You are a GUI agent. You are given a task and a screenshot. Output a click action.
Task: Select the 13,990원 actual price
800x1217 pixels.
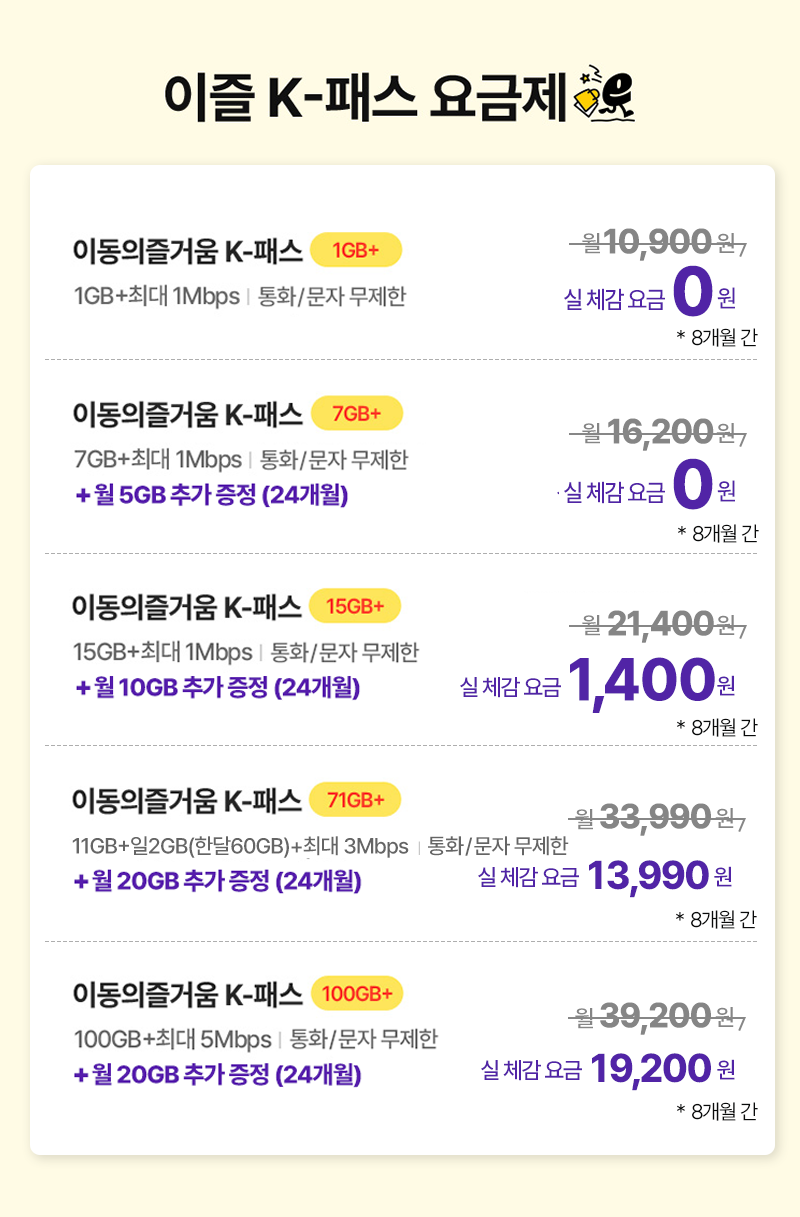click(659, 876)
